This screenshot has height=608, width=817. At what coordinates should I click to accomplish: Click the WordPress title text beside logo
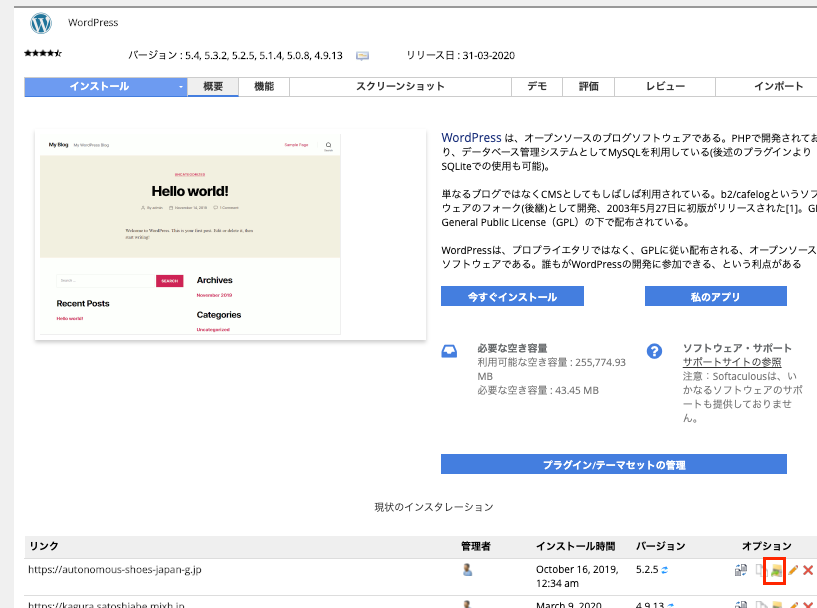pos(93,22)
